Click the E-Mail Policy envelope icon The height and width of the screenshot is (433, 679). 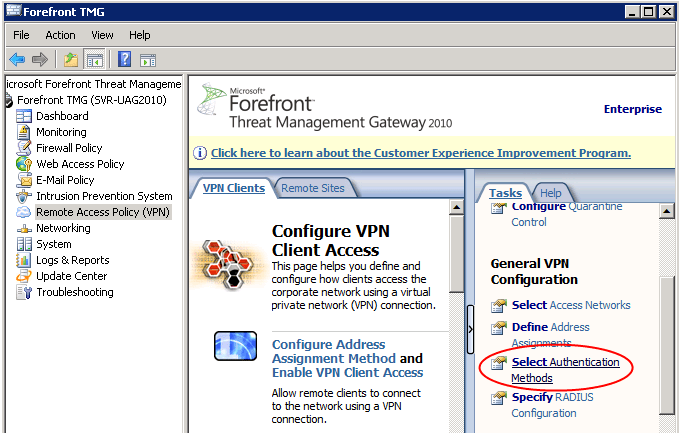24,180
